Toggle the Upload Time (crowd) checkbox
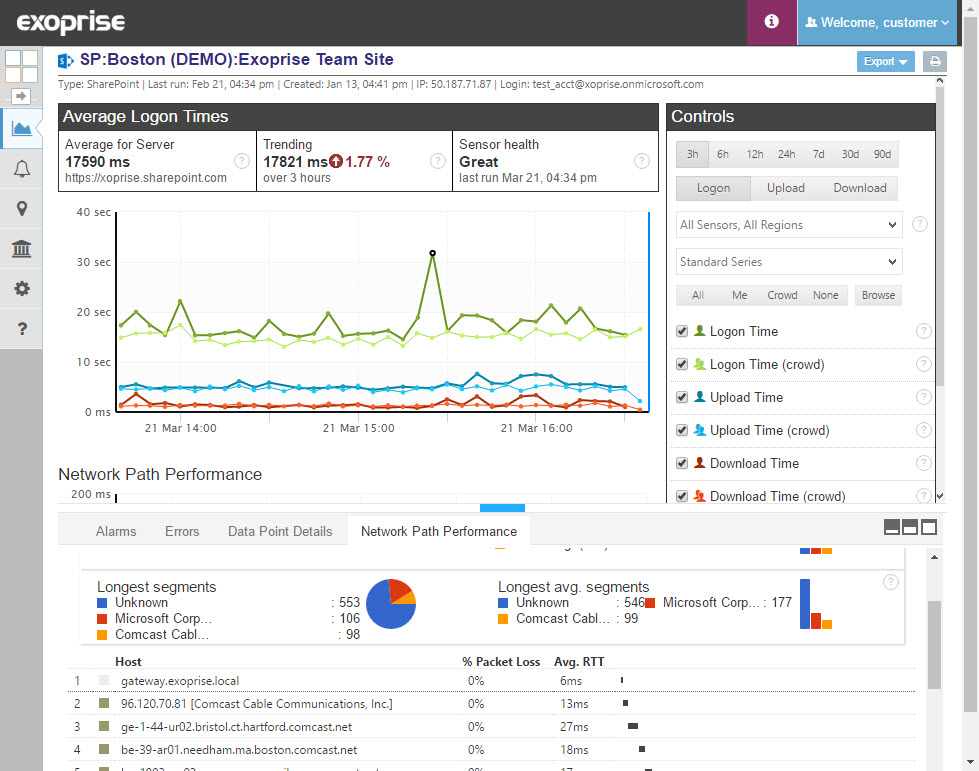The width and height of the screenshot is (979, 771). tap(682, 431)
